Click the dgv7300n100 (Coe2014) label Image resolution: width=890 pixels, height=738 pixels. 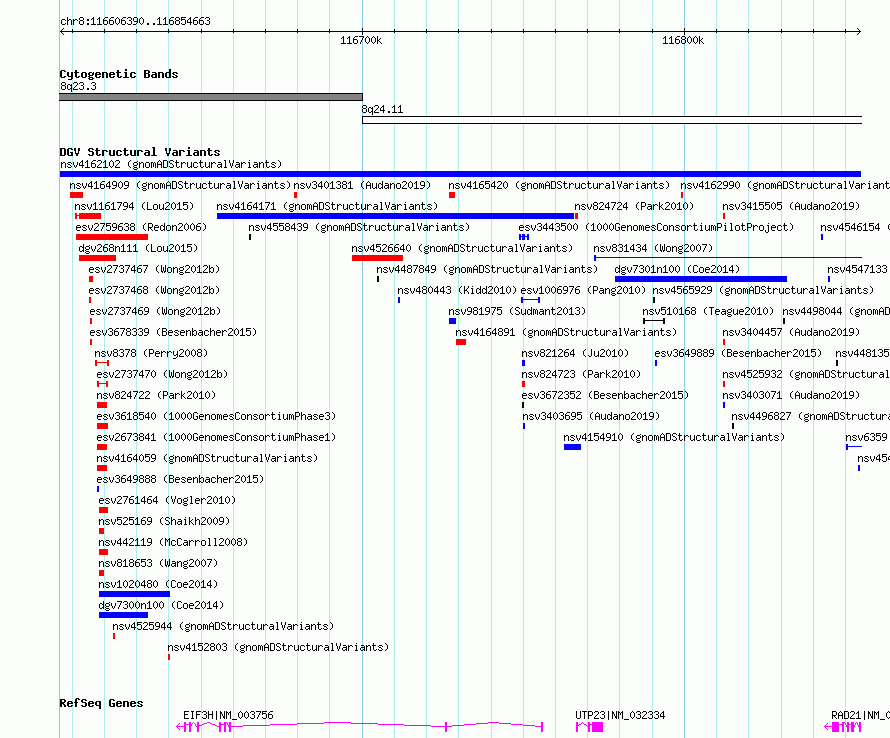[161, 605]
